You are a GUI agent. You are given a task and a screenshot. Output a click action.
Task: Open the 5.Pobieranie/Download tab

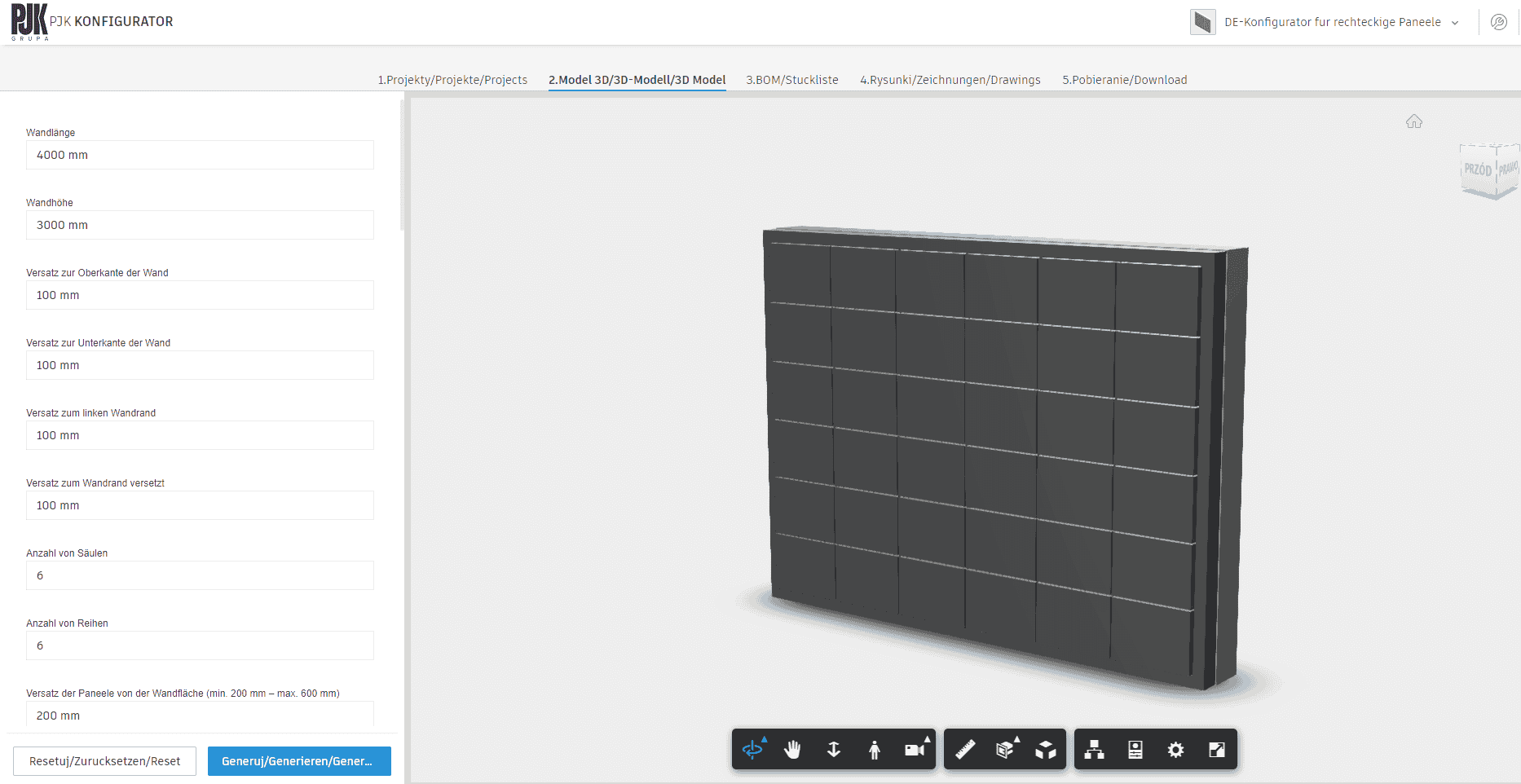1124,80
